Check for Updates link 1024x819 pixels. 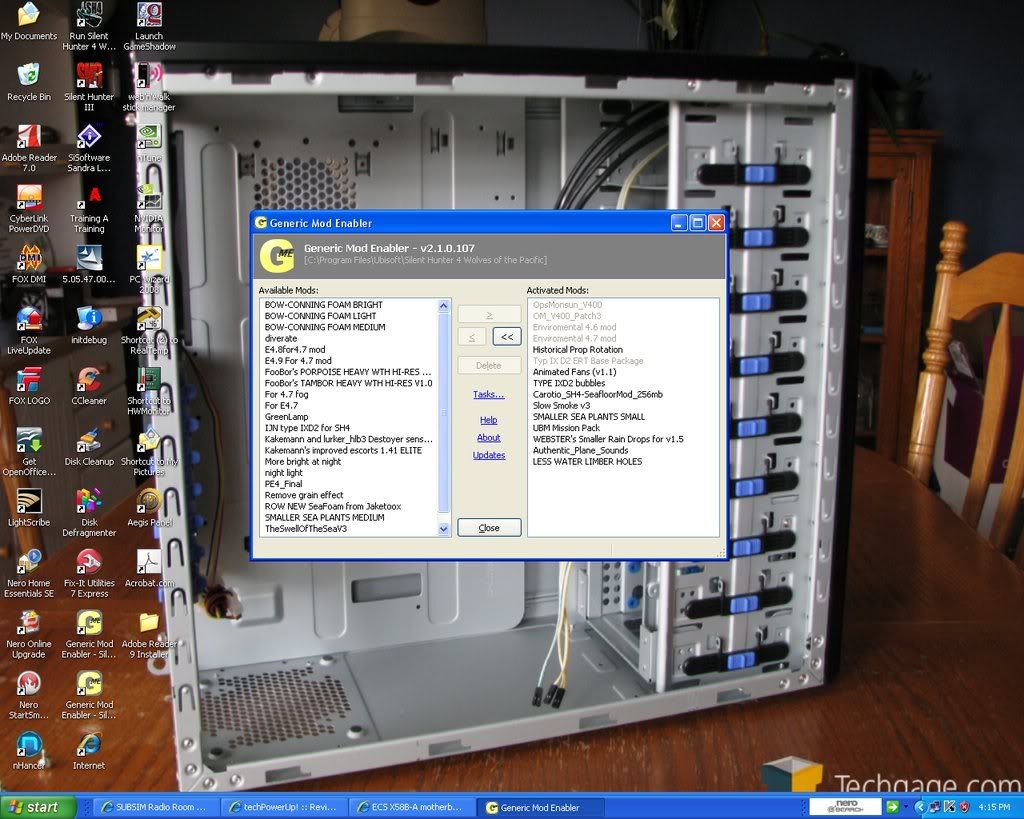tap(488, 455)
